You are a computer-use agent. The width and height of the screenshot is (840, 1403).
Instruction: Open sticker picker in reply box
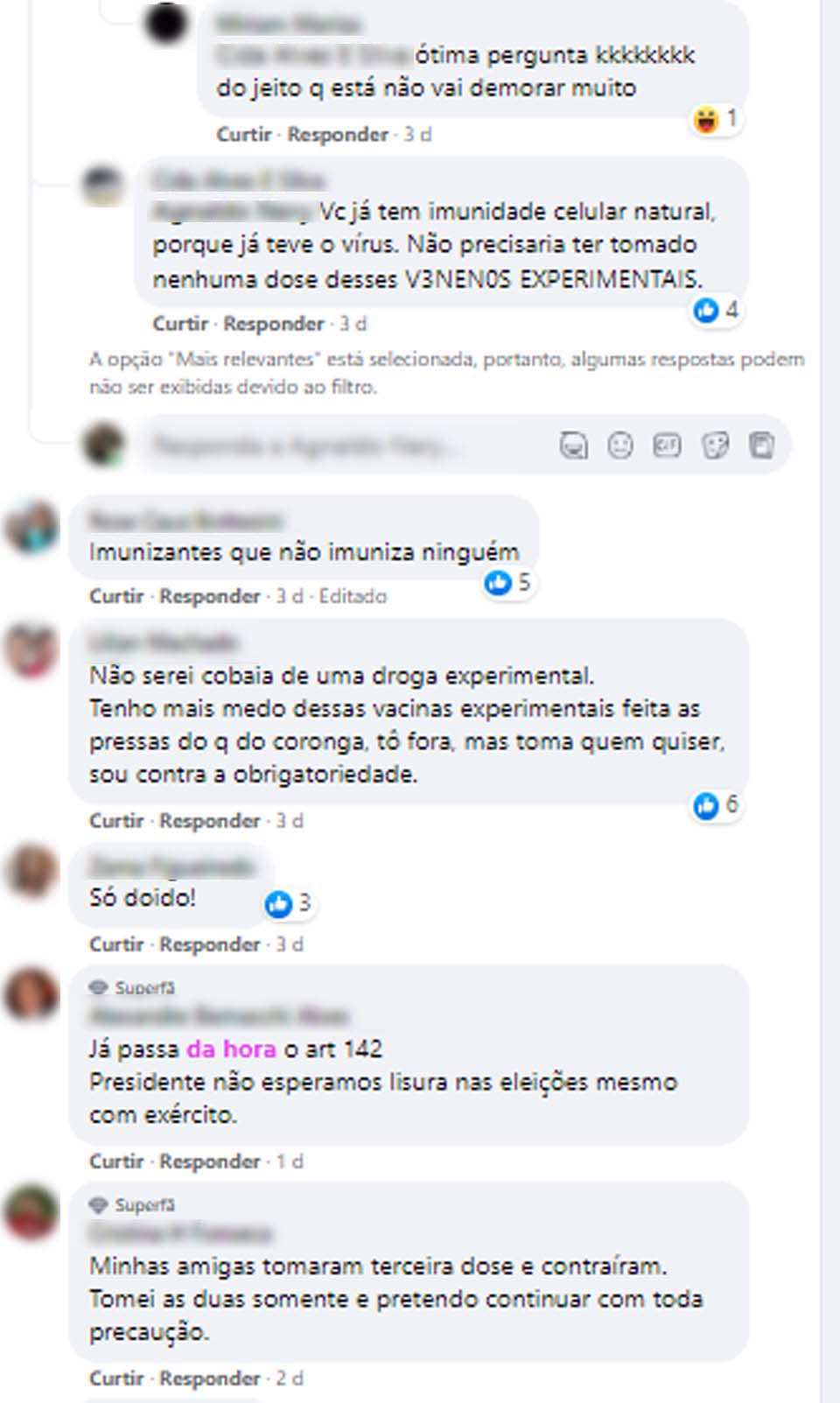click(715, 445)
